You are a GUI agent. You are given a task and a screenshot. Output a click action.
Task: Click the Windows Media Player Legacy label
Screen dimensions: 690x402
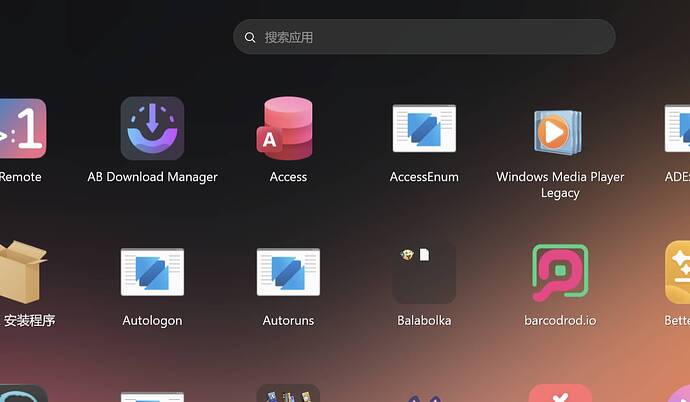click(560, 185)
